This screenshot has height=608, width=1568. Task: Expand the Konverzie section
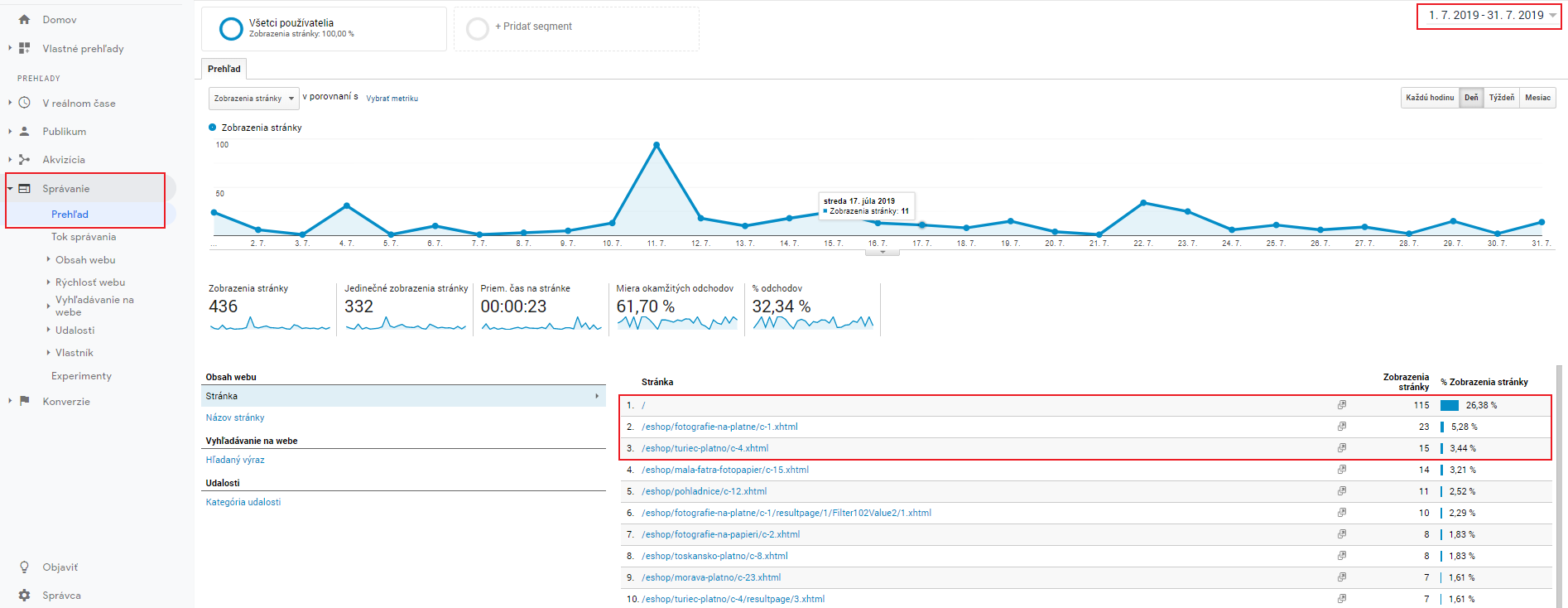click(x=10, y=401)
